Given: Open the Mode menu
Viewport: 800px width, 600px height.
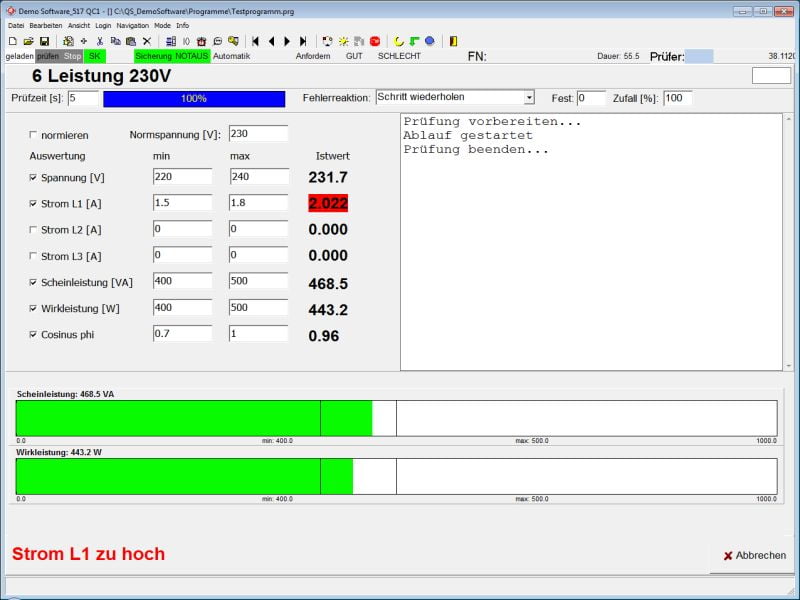Looking at the screenshot, I should [162, 26].
